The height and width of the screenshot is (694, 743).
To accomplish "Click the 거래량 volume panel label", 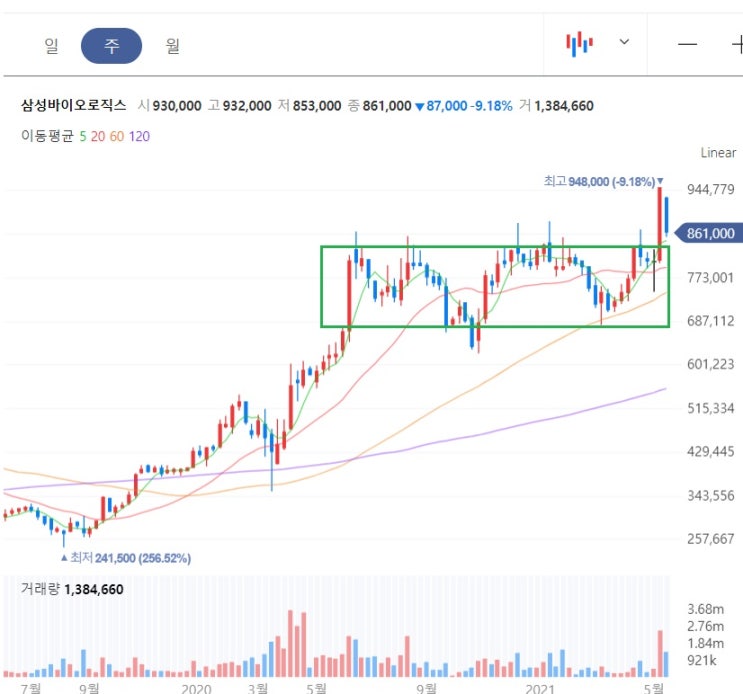I will [40, 589].
